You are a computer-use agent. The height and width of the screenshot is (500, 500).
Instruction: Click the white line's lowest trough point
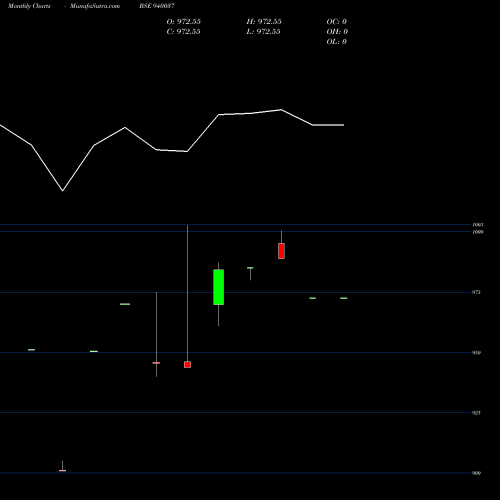coord(63,191)
